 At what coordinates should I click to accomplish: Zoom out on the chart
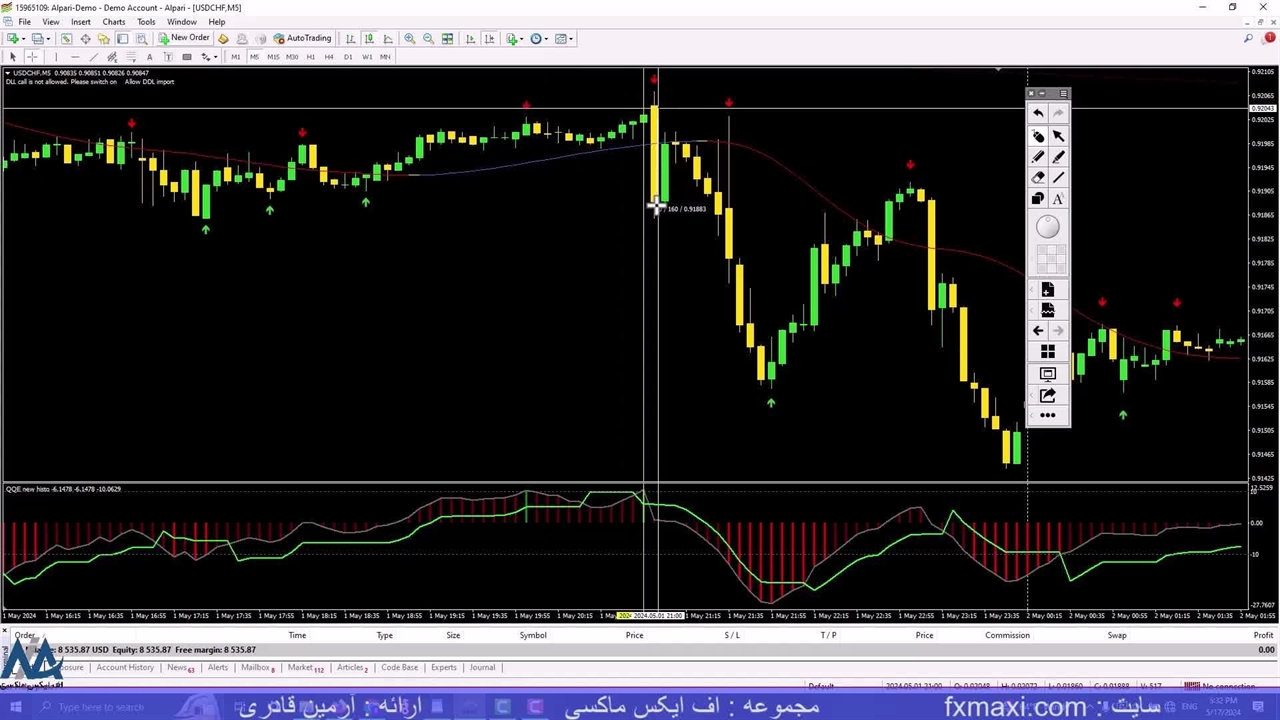(428, 39)
